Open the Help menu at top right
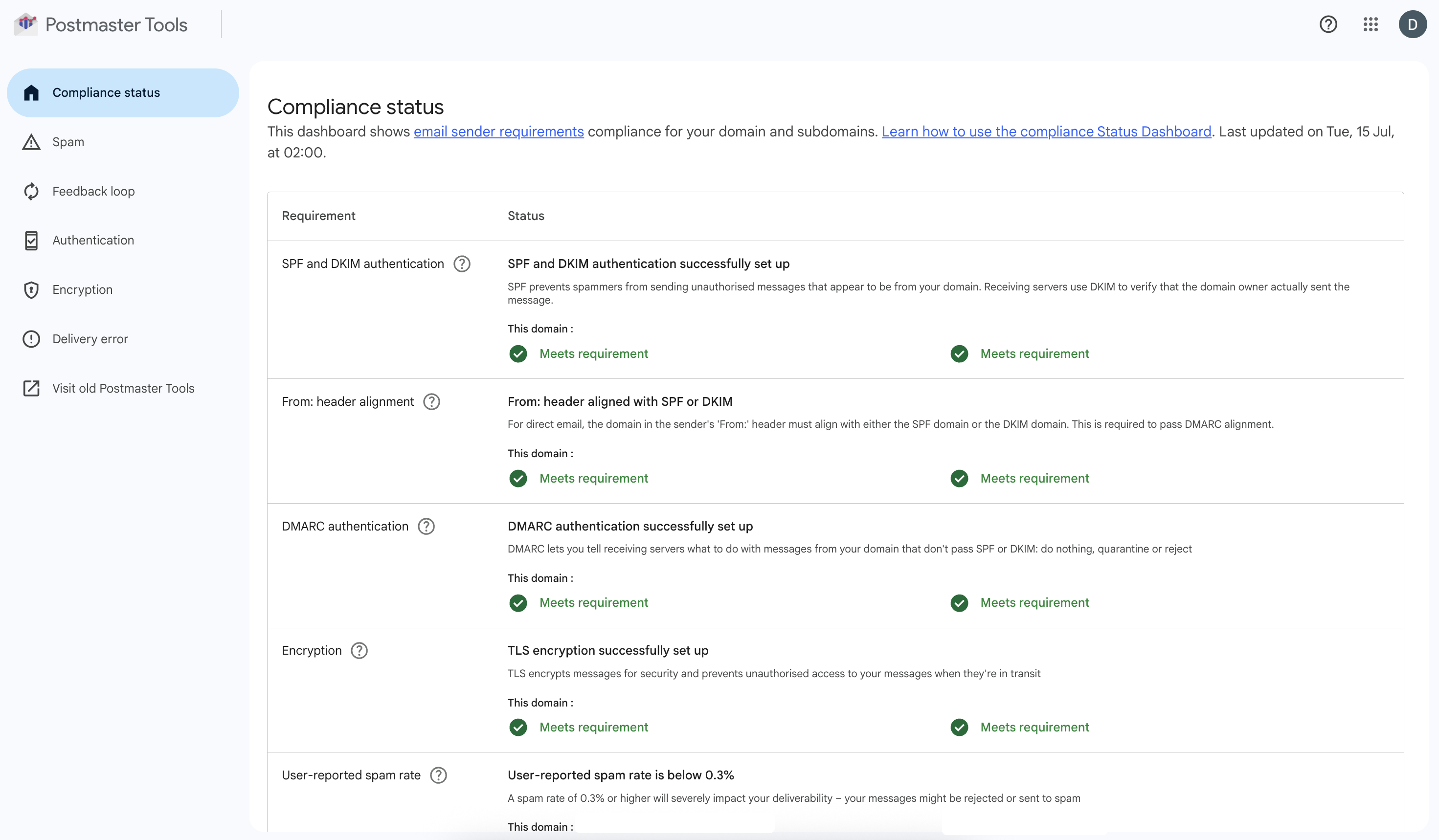The image size is (1439, 840). pos(1328,24)
